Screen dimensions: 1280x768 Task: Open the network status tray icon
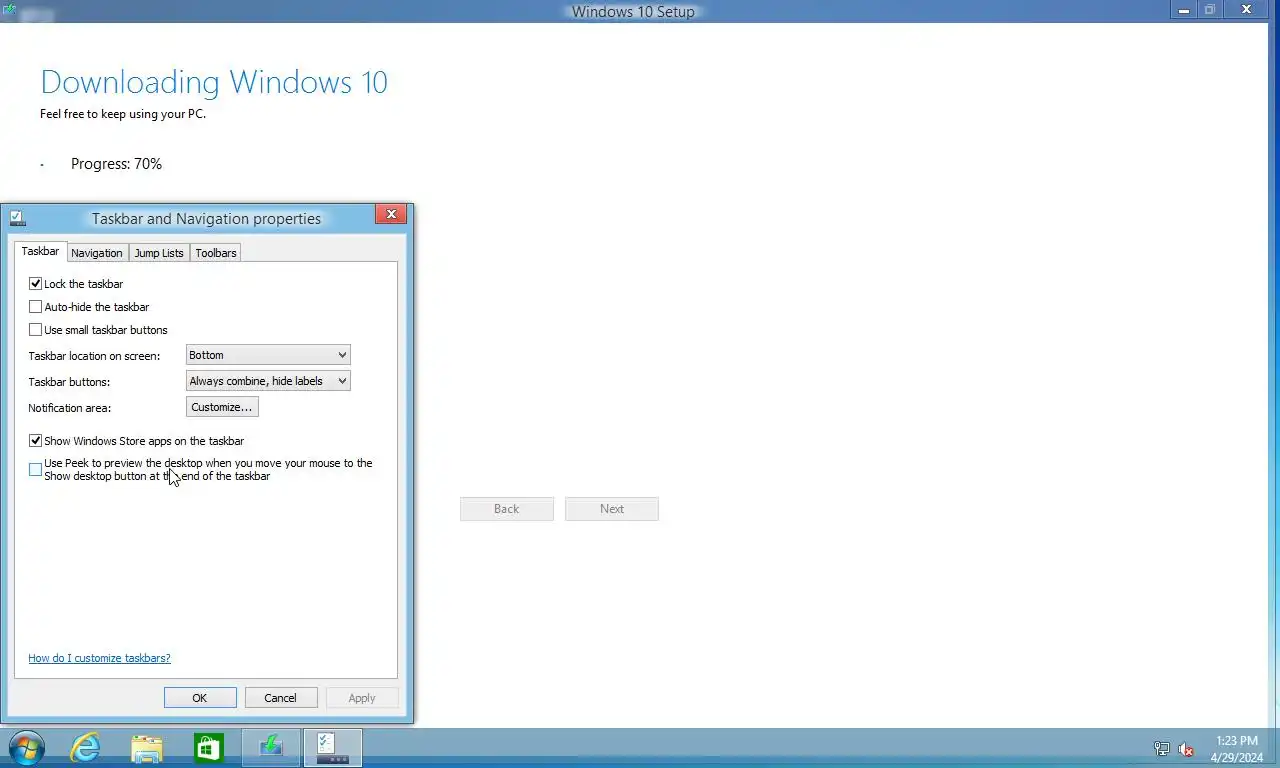[x=1162, y=749]
